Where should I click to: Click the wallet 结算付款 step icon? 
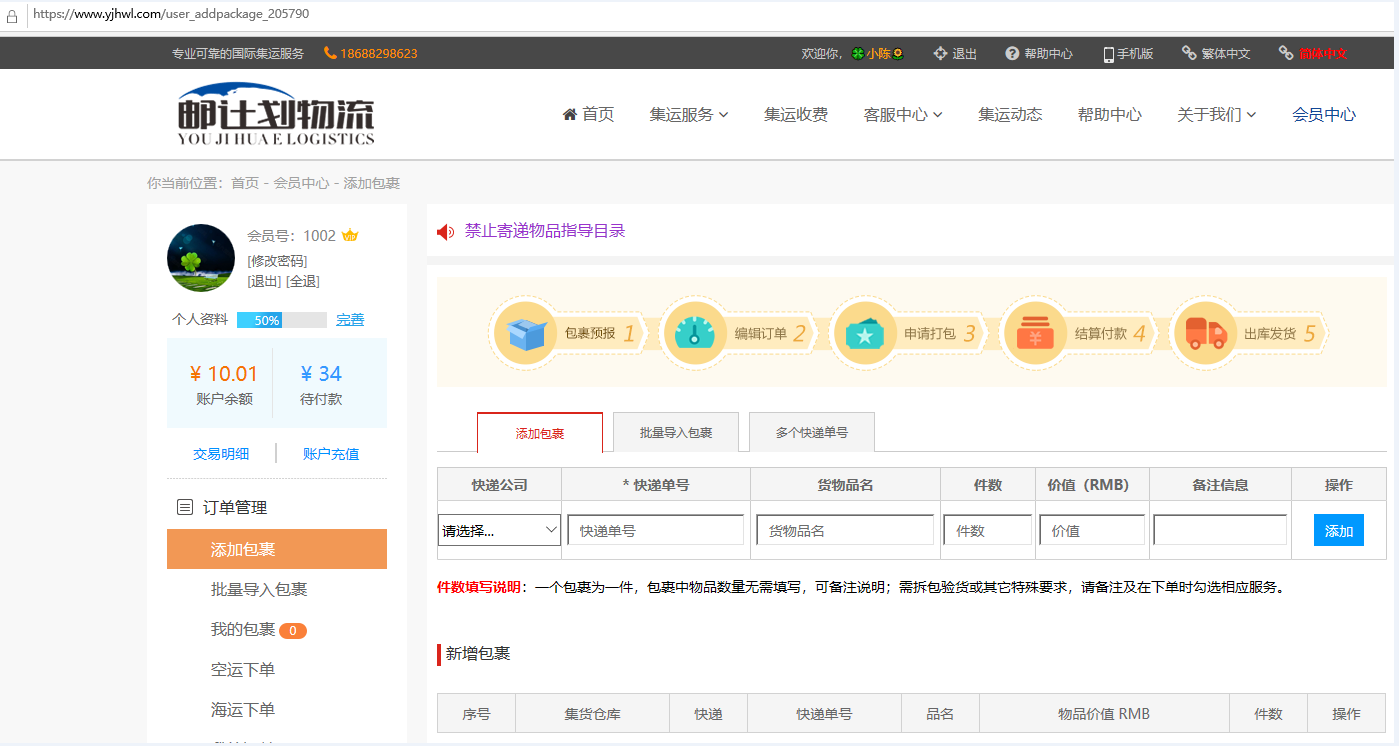coord(1035,333)
